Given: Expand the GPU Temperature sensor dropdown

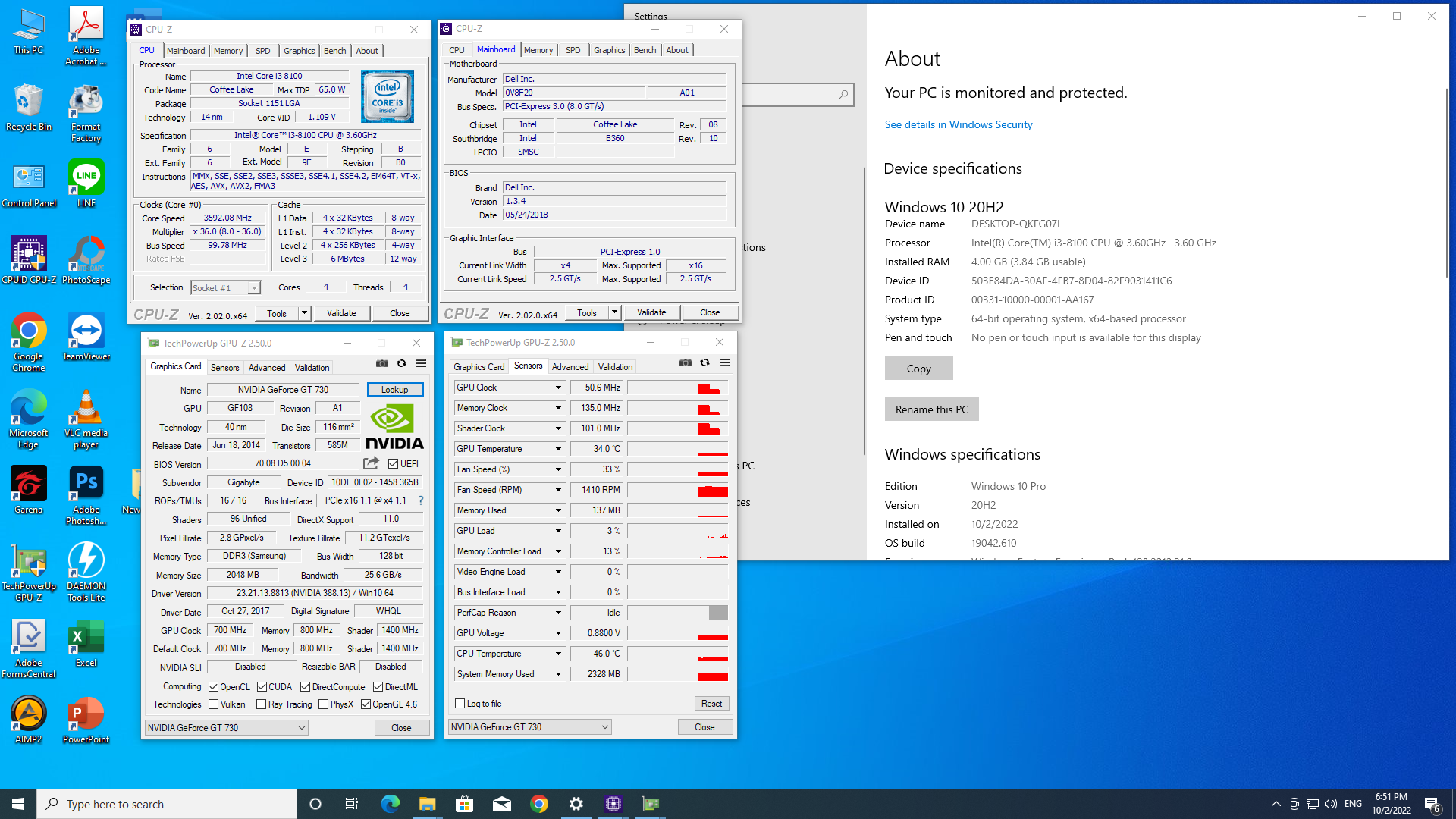Looking at the screenshot, I should click(x=558, y=449).
